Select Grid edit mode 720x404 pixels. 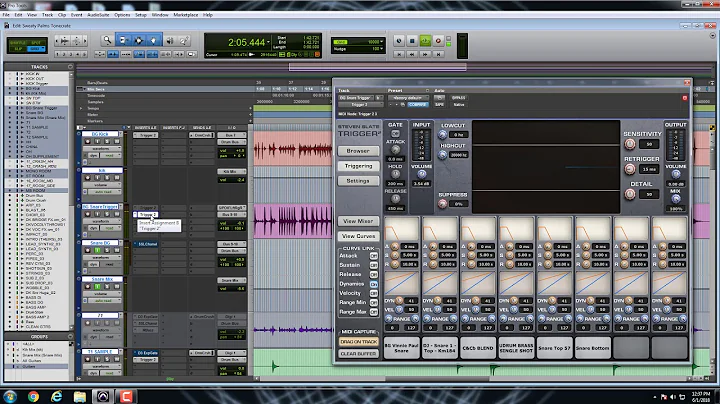(x=36, y=48)
